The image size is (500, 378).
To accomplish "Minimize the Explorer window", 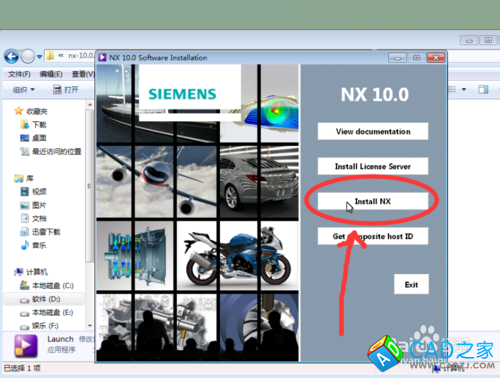I will [469, 40].
